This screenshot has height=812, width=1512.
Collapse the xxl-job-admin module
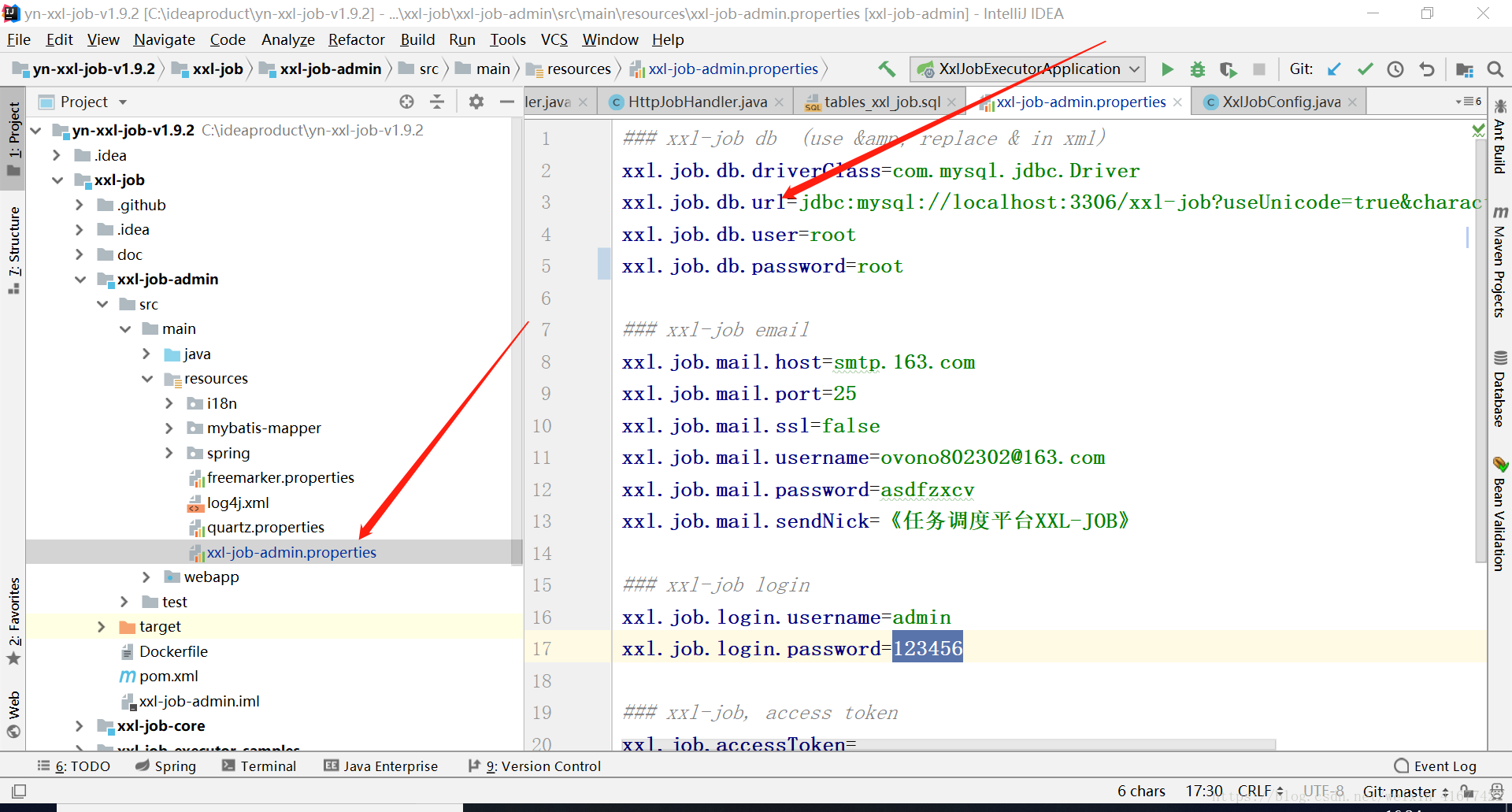(80, 280)
